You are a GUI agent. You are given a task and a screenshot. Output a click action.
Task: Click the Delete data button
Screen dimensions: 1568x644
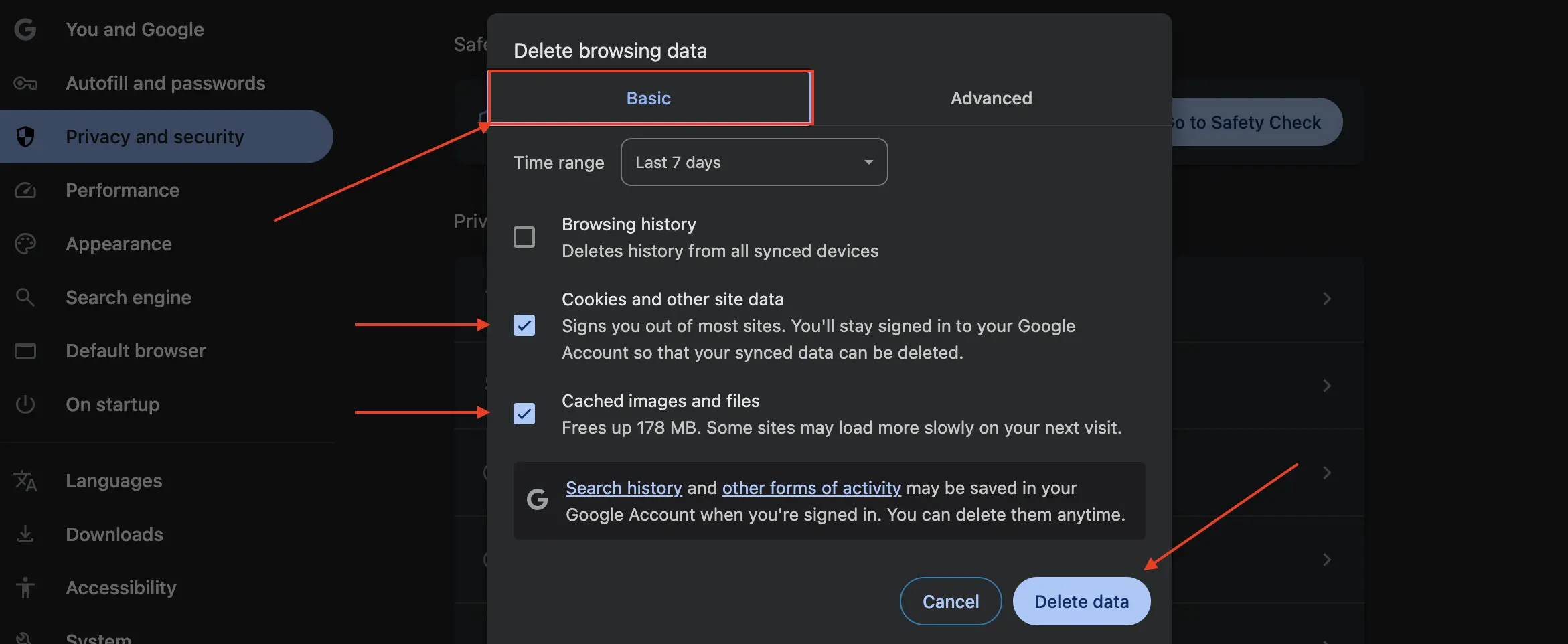tap(1081, 600)
